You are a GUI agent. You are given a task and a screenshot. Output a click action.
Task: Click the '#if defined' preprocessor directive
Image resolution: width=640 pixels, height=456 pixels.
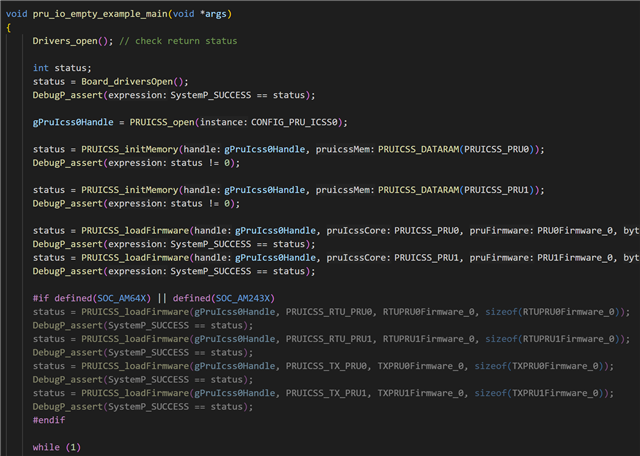tap(63, 298)
